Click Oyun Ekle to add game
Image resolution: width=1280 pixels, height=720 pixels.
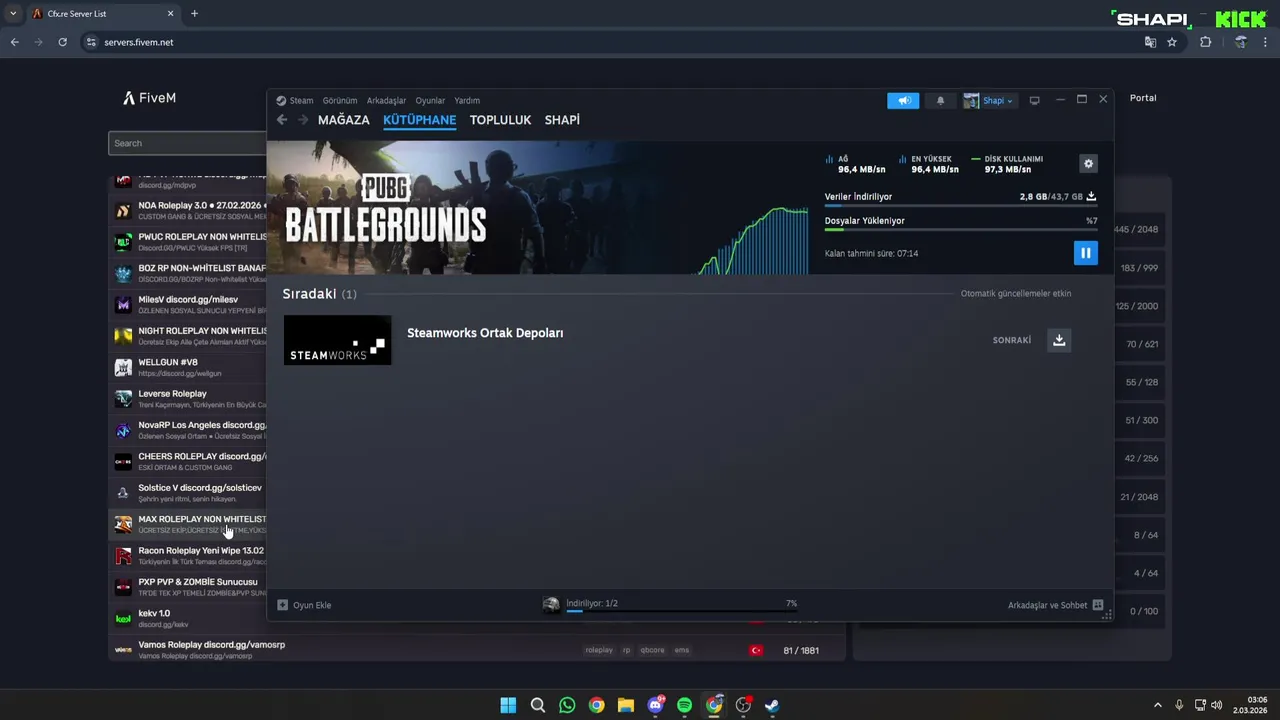click(304, 605)
